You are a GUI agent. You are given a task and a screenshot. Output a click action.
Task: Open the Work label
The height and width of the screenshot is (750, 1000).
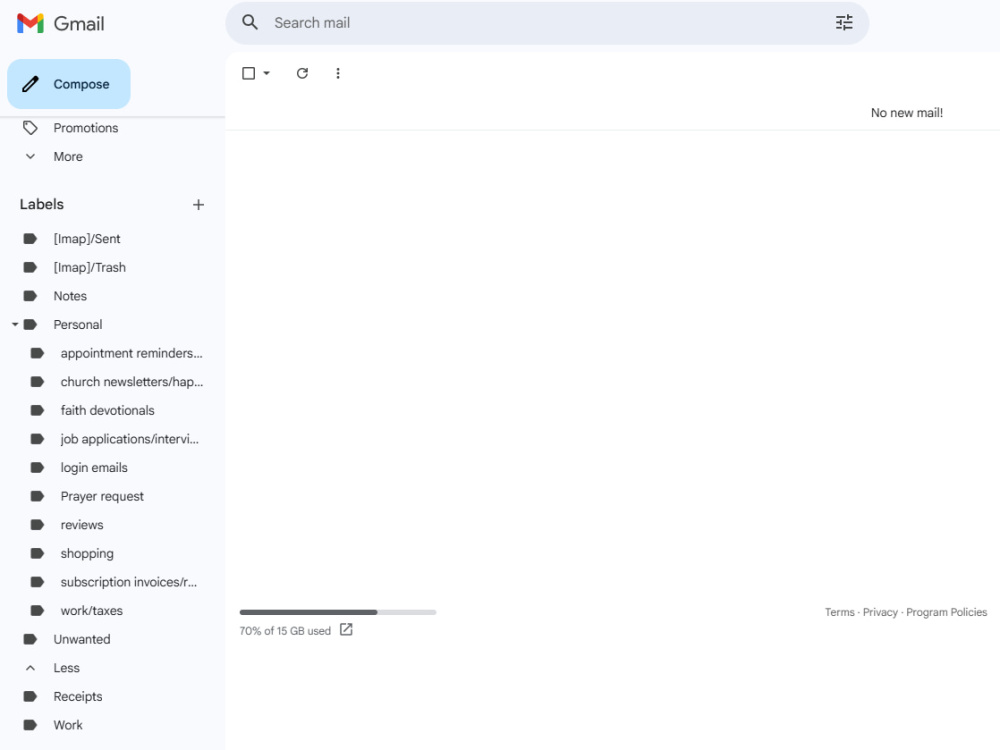68,725
